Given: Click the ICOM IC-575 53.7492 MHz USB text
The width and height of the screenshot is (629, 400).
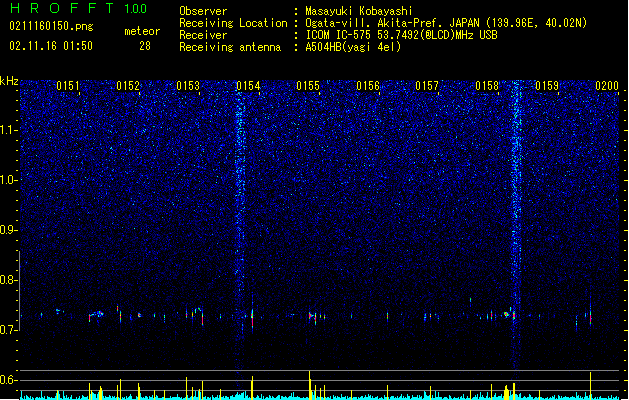Looking at the screenshot, I should click(401, 35).
